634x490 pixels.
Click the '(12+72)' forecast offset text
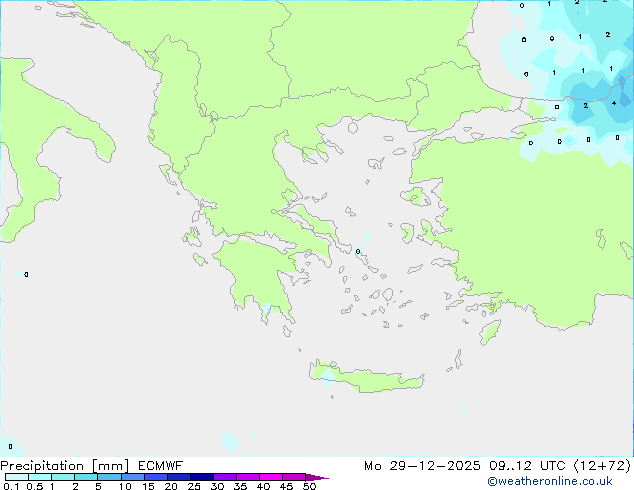tap(602, 466)
